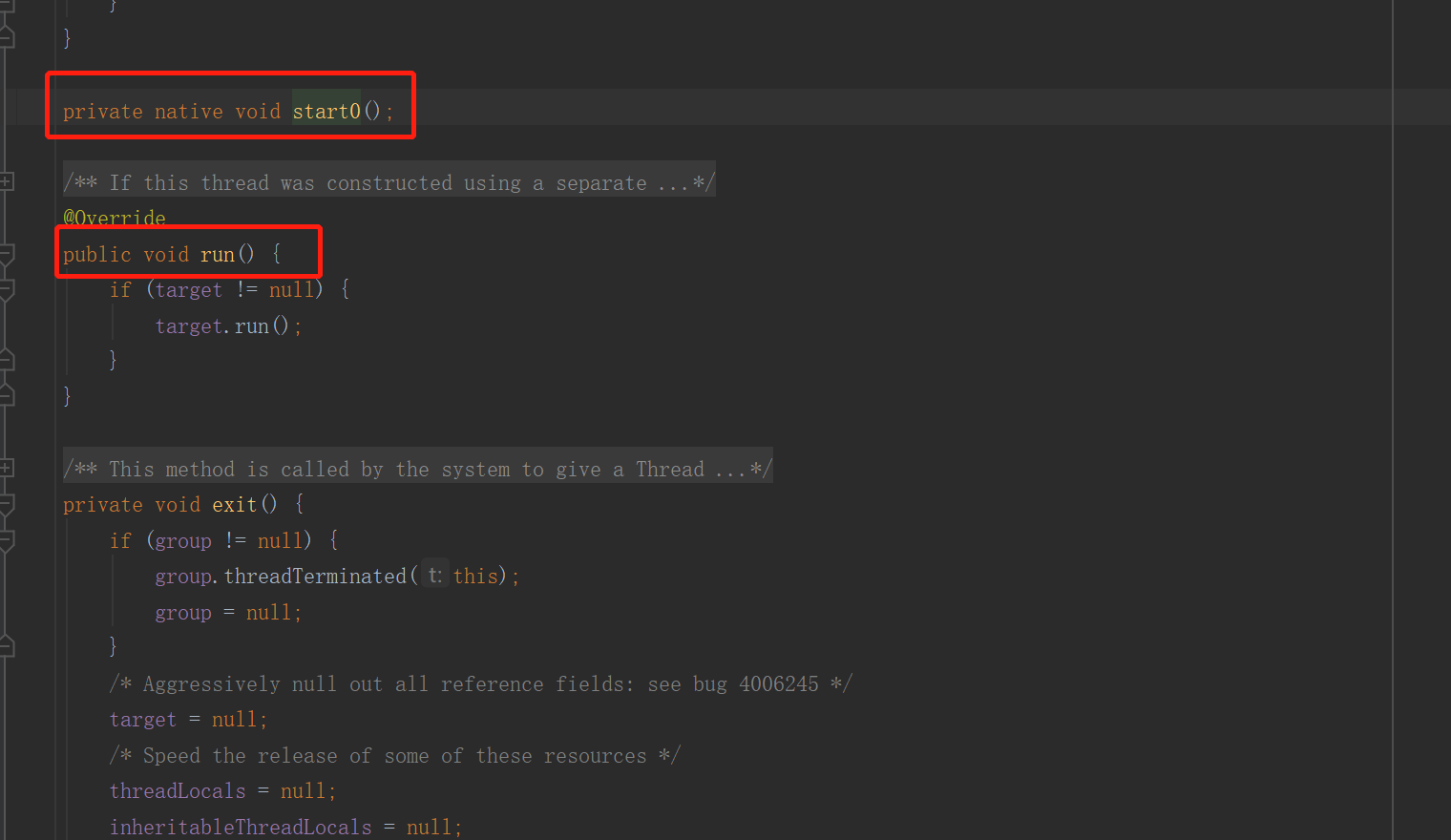Image resolution: width=1451 pixels, height=840 pixels.
Task: Click 'group' in 'if (group != null)'
Action: click(183, 541)
